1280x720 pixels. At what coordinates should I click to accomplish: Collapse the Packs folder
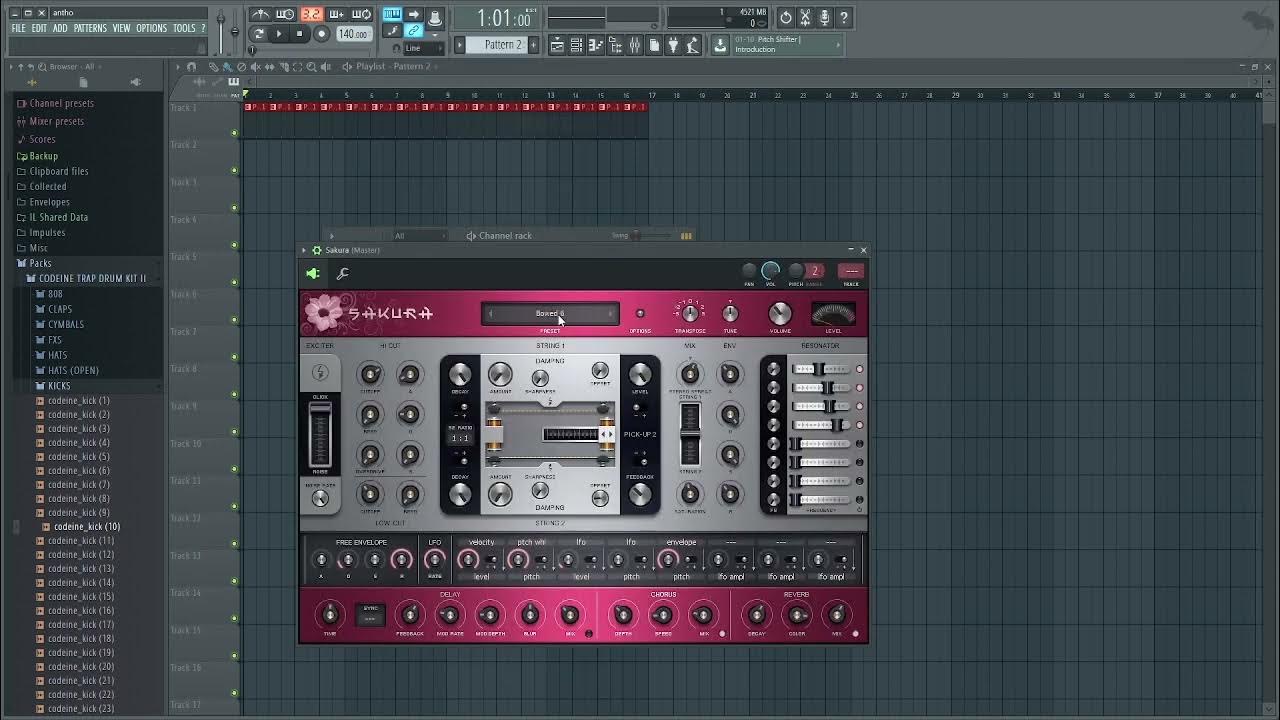[x=40, y=263]
